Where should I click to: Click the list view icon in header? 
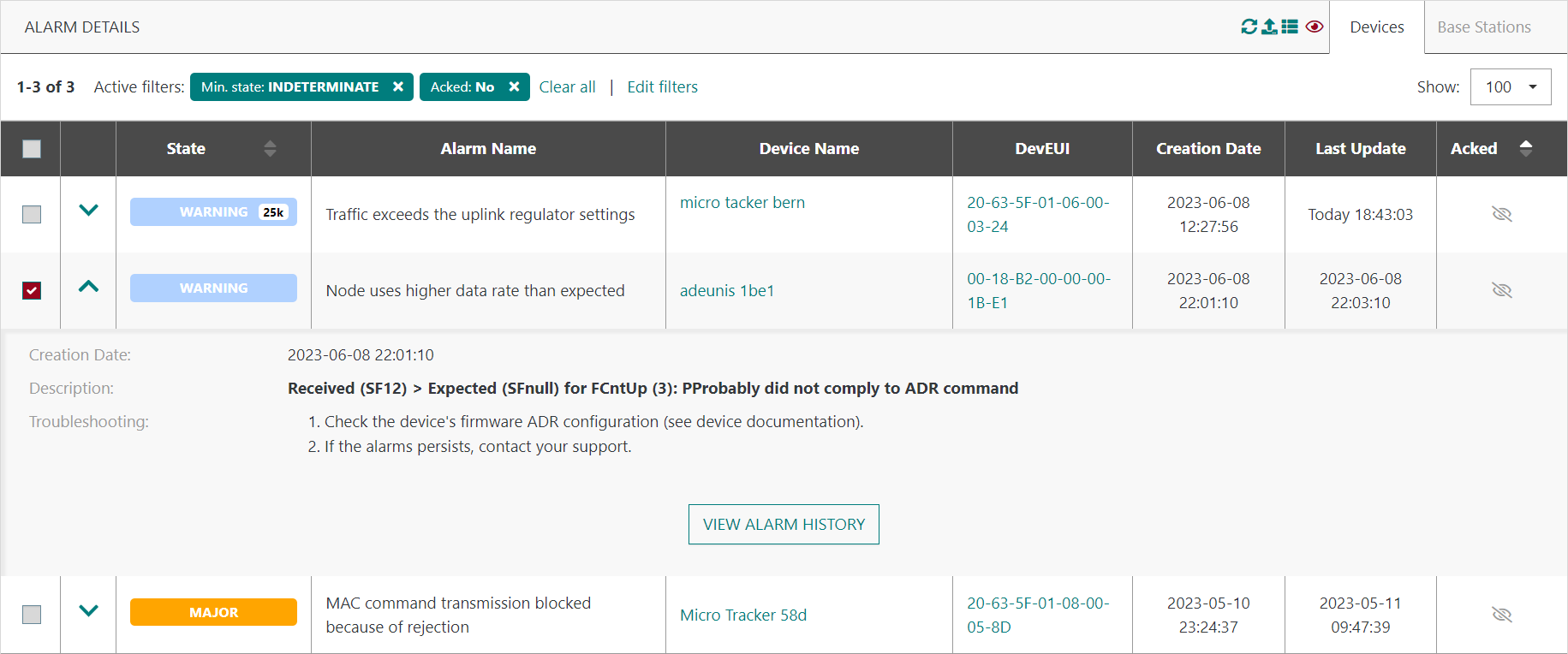coord(1290,27)
